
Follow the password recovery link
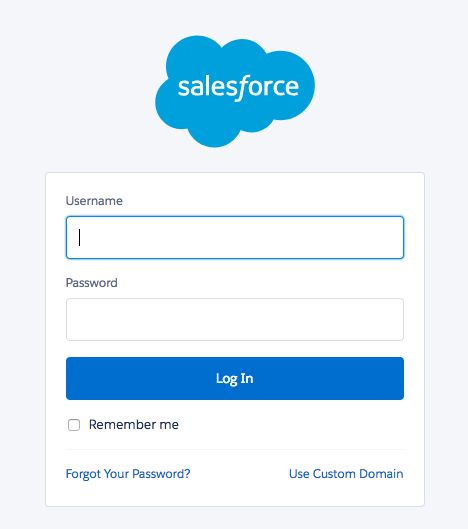[128, 474]
